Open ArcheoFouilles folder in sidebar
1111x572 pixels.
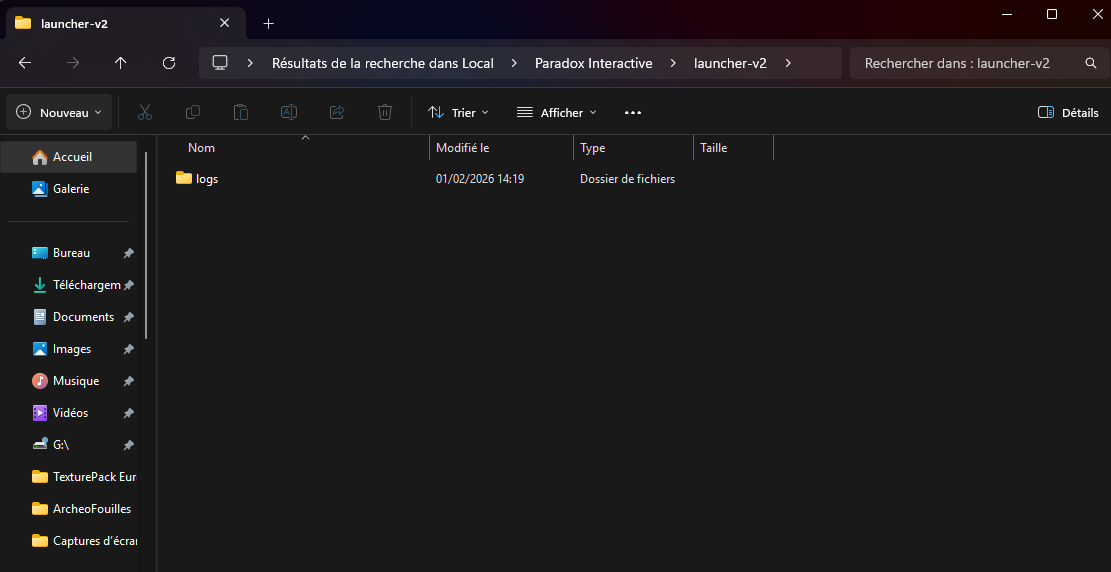pyautogui.click(x=69, y=509)
